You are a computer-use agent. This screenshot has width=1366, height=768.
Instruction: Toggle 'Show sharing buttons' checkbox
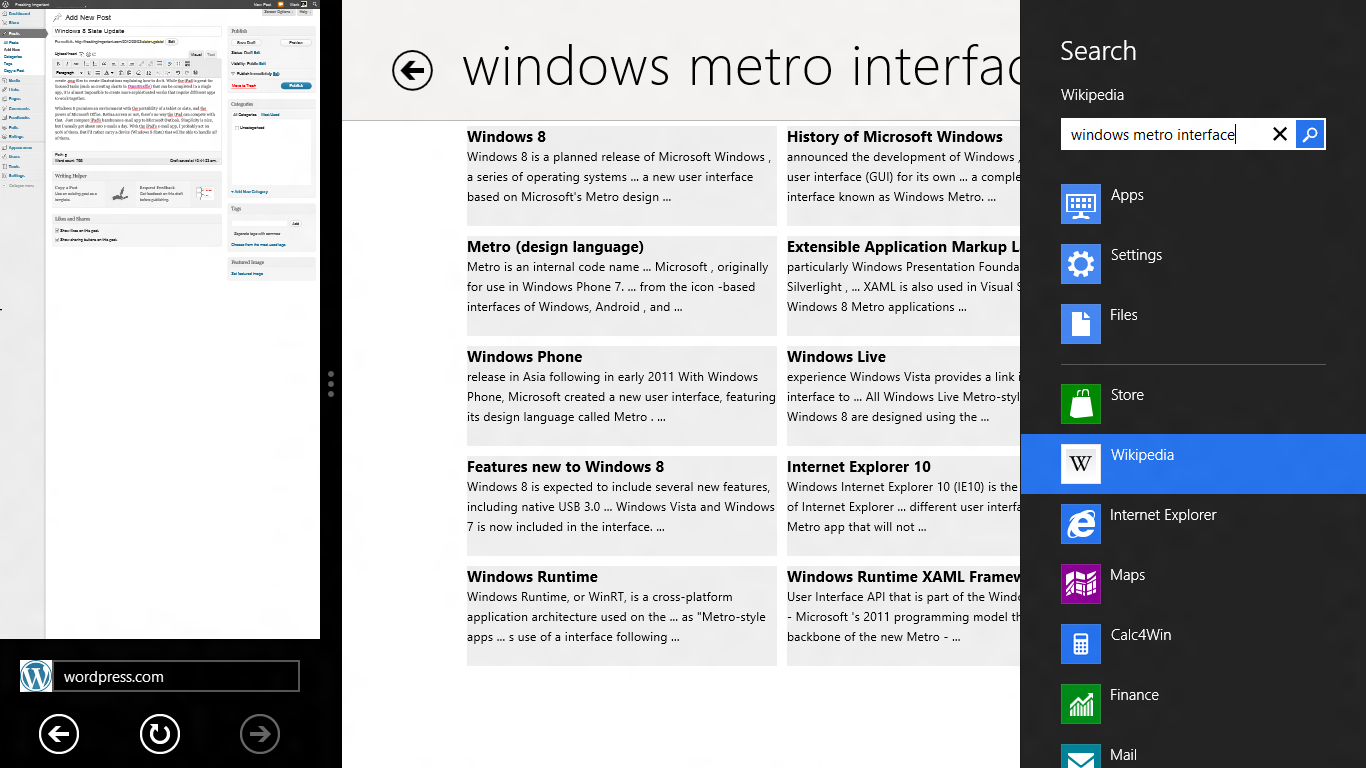click(x=57, y=240)
